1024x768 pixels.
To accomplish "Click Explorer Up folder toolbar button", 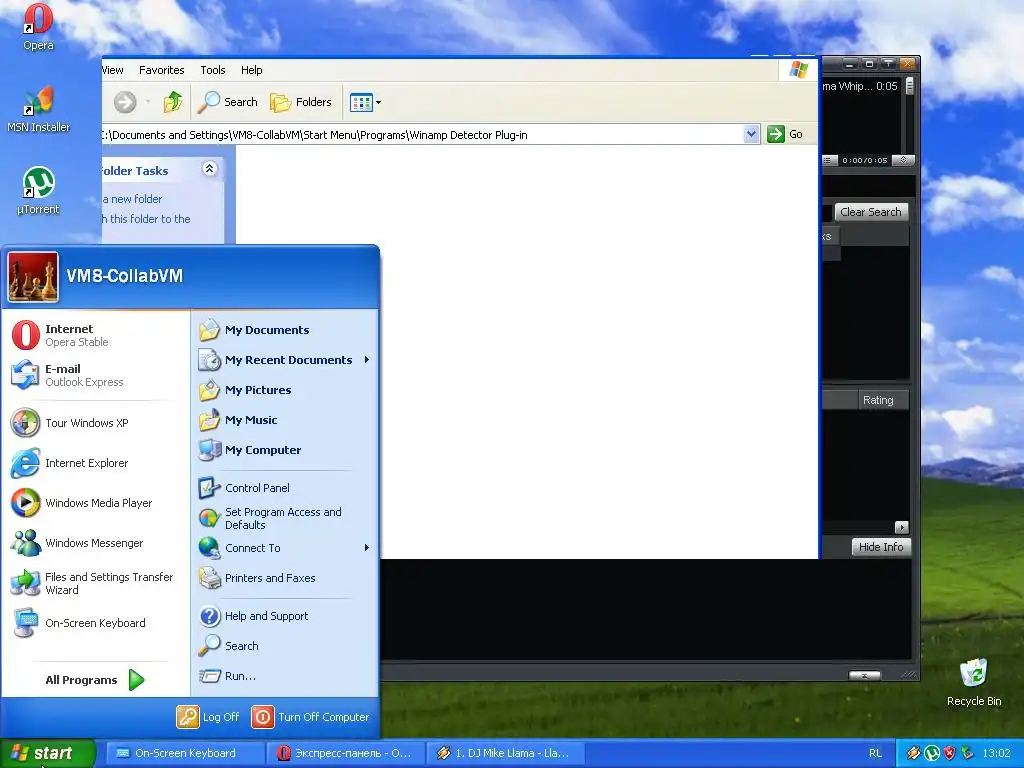I will tap(173, 102).
